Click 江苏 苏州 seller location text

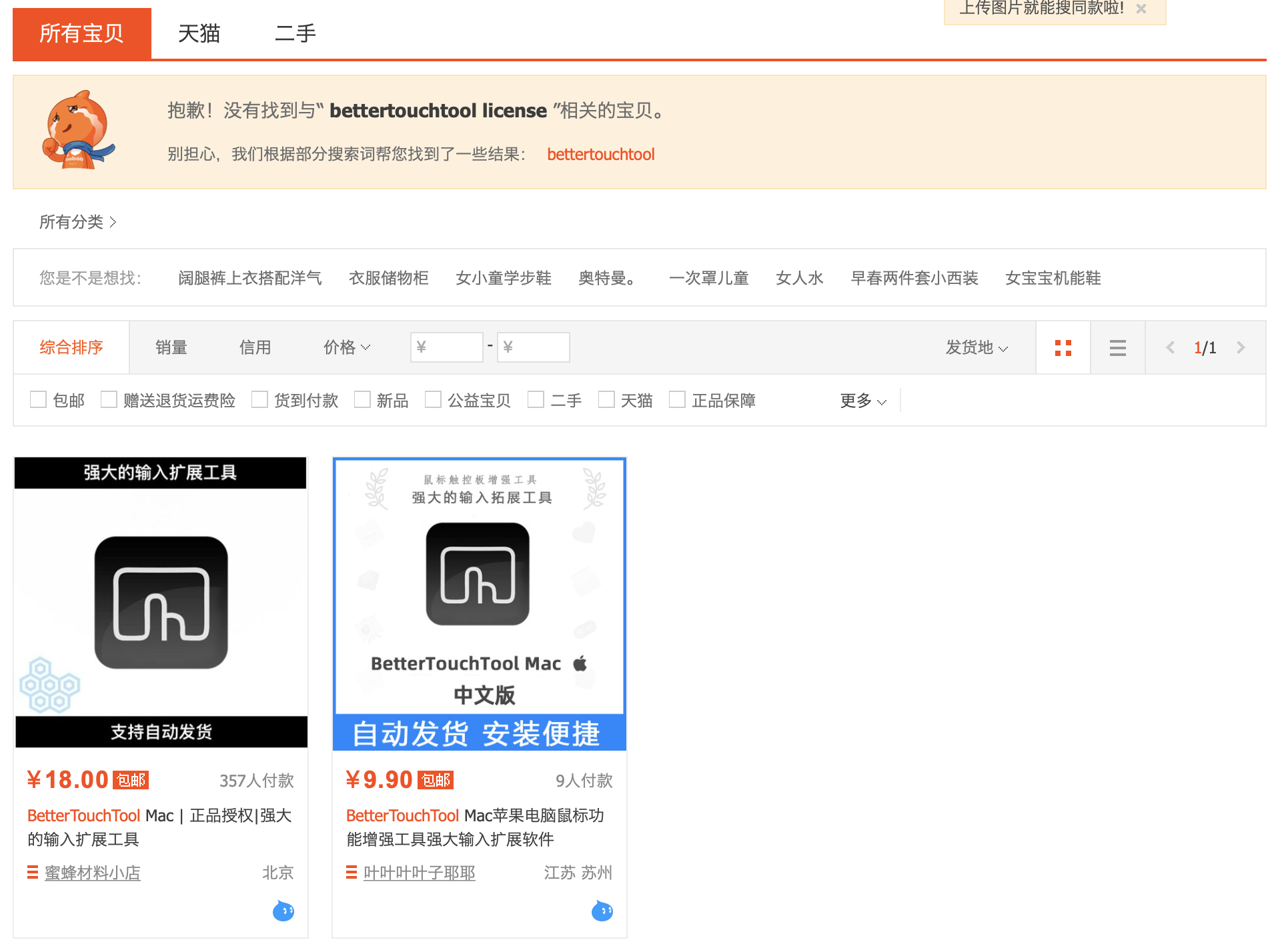[x=578, y=873]
